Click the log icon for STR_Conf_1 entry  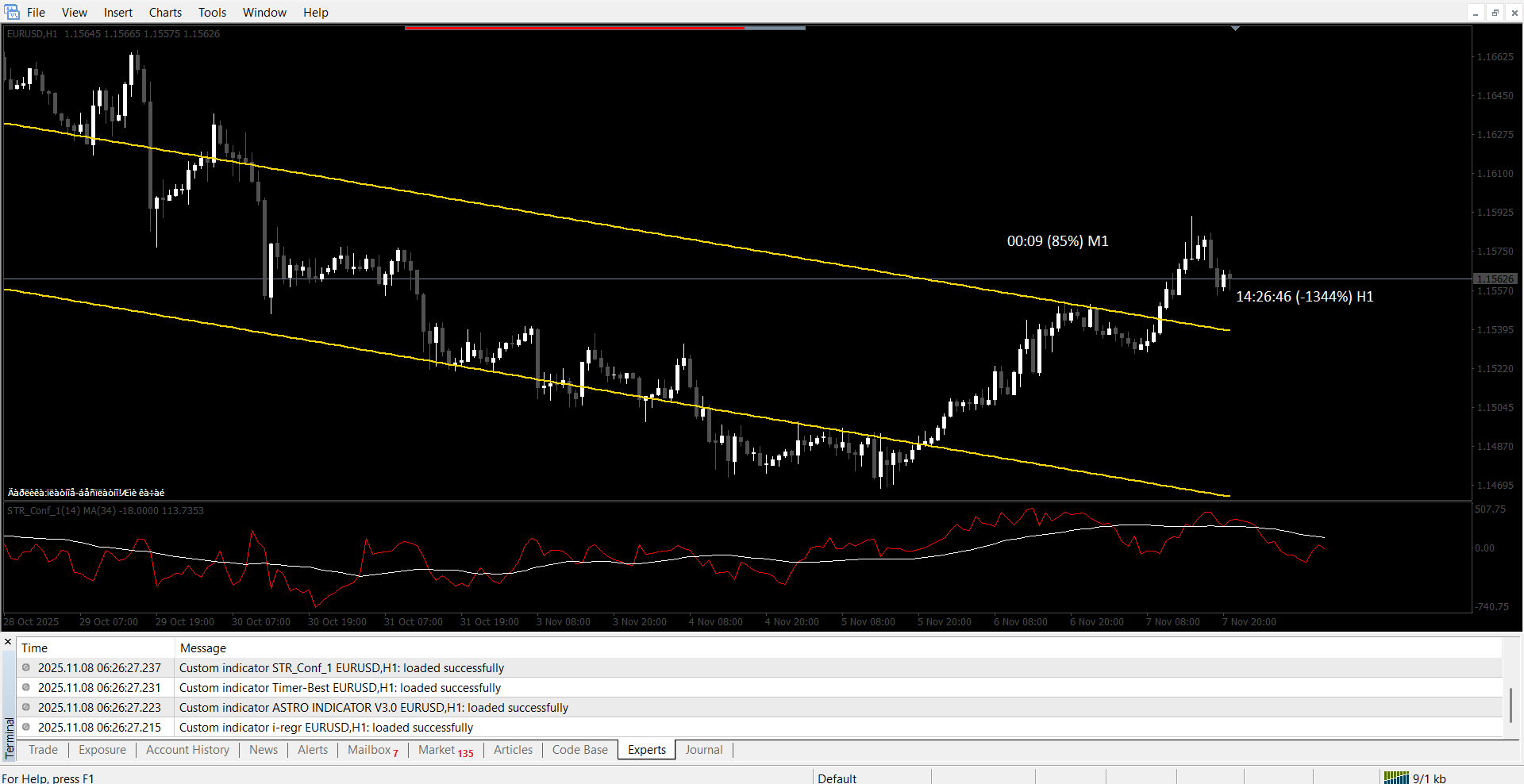(x=26, y=667)
